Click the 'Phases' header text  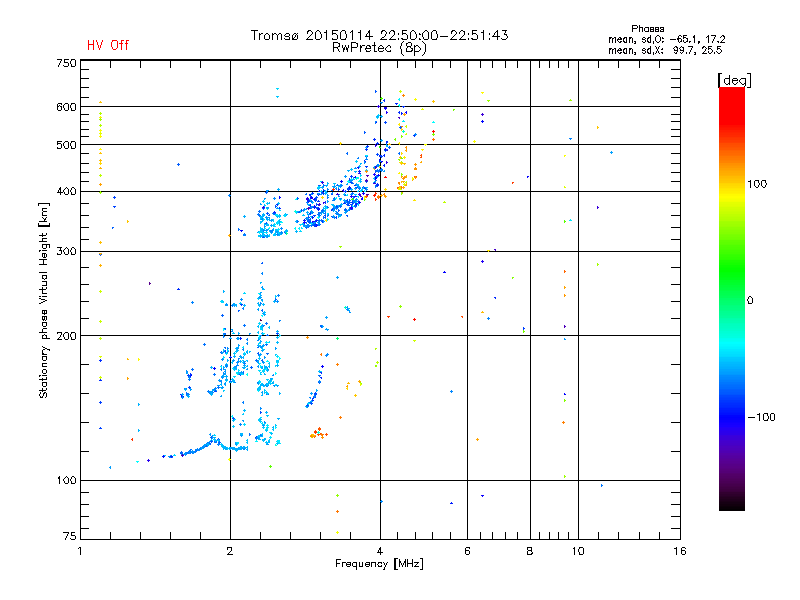click(647, 29)
